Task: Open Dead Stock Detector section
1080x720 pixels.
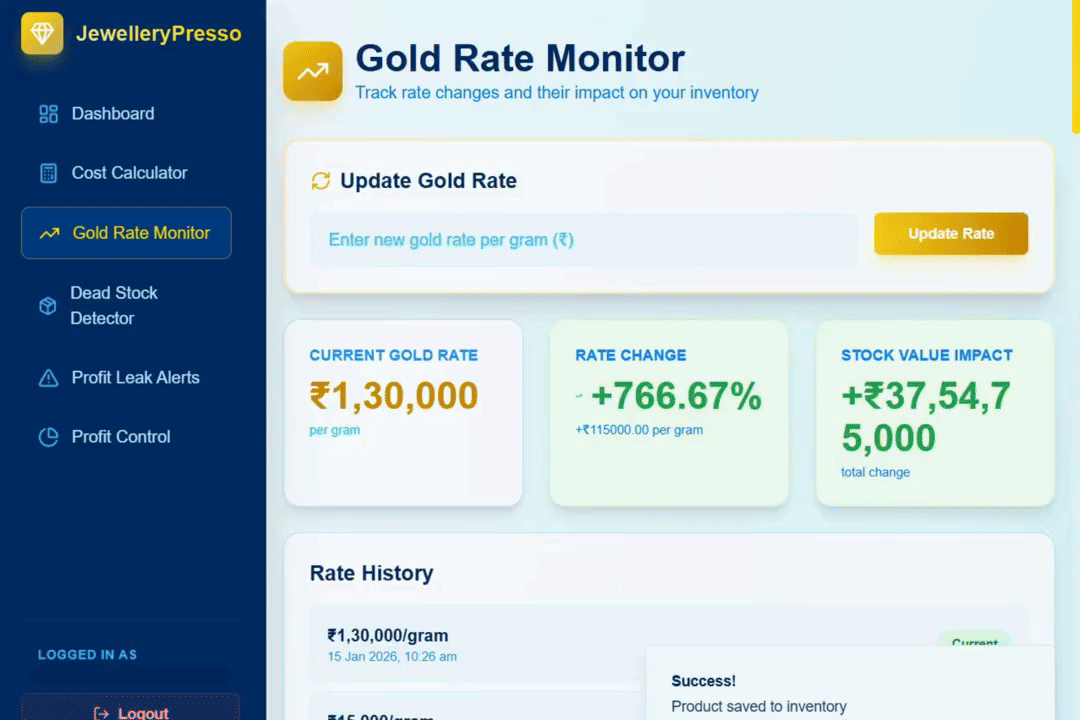Action: point(113,306)
